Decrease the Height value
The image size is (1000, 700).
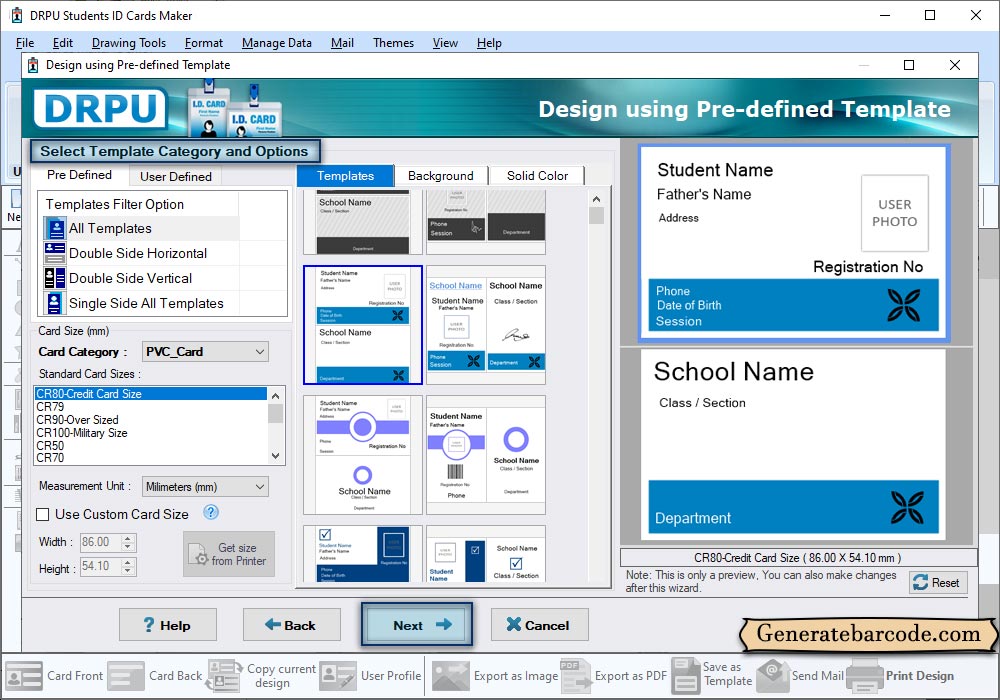[x=128, y=570]
